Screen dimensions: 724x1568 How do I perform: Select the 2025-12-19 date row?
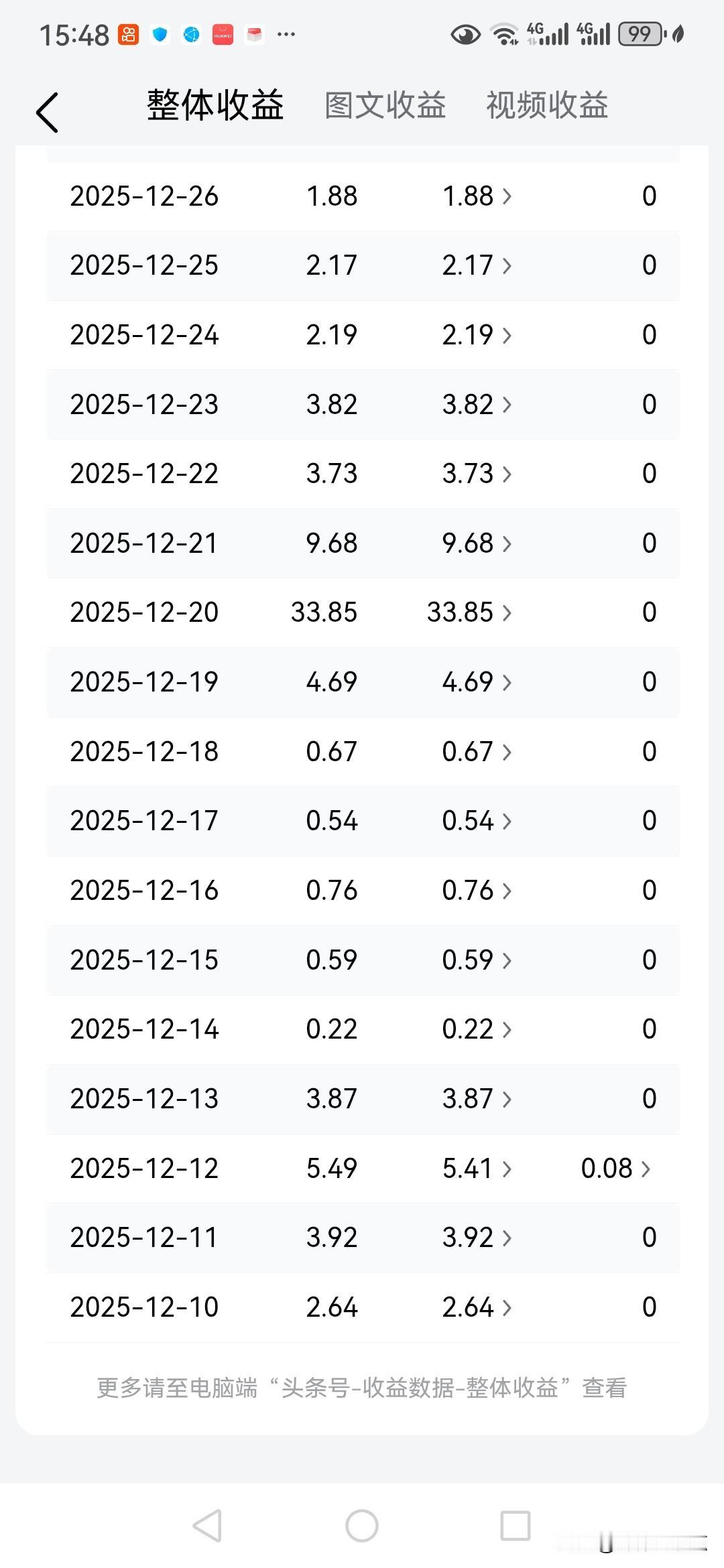(363, 682)
